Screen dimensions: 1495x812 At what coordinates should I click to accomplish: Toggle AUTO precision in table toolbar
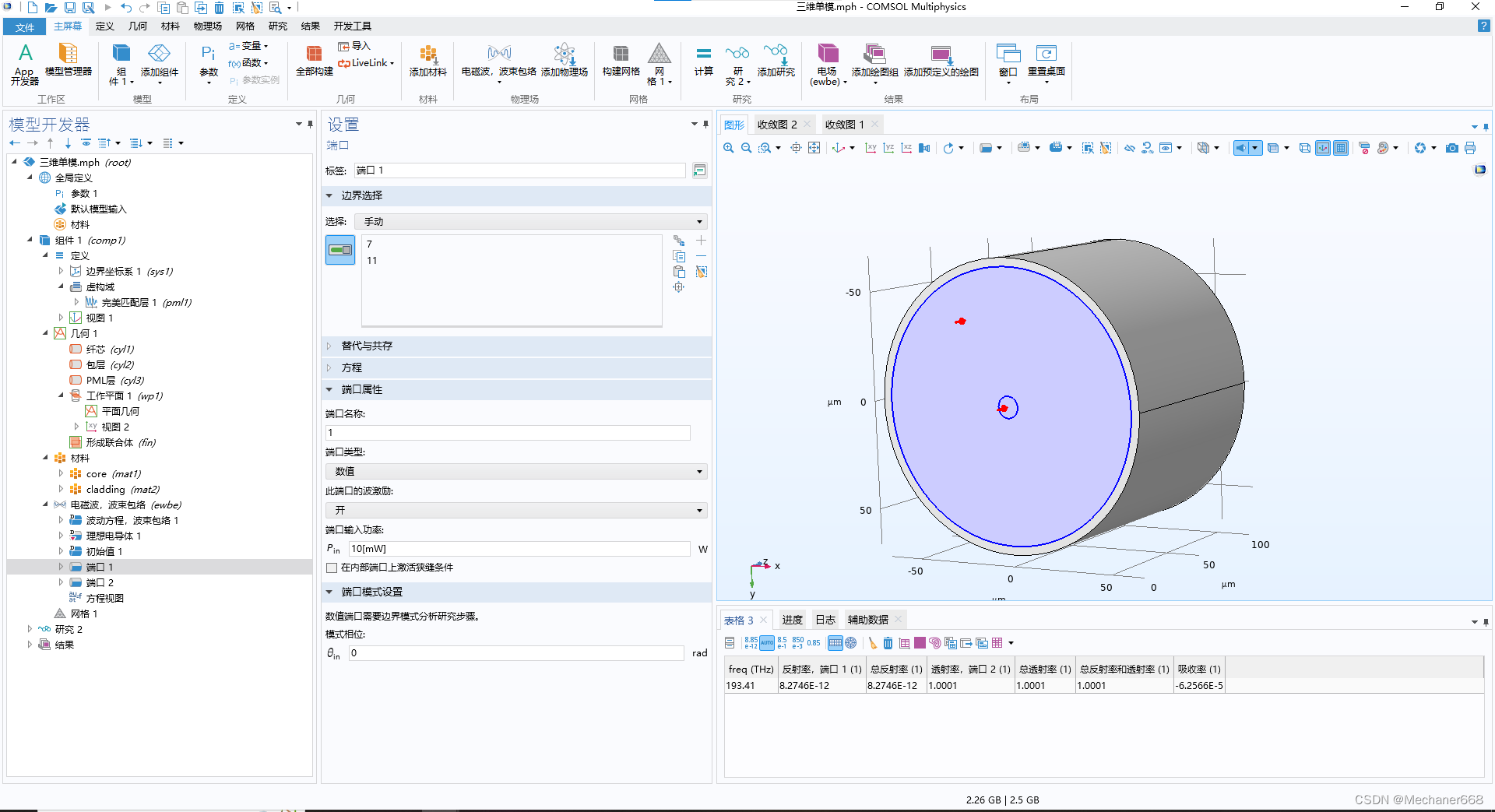click(767, 643)
